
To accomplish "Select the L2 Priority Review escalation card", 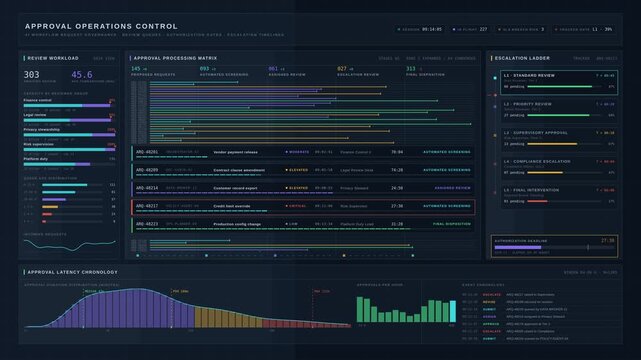I will (559, 111).
